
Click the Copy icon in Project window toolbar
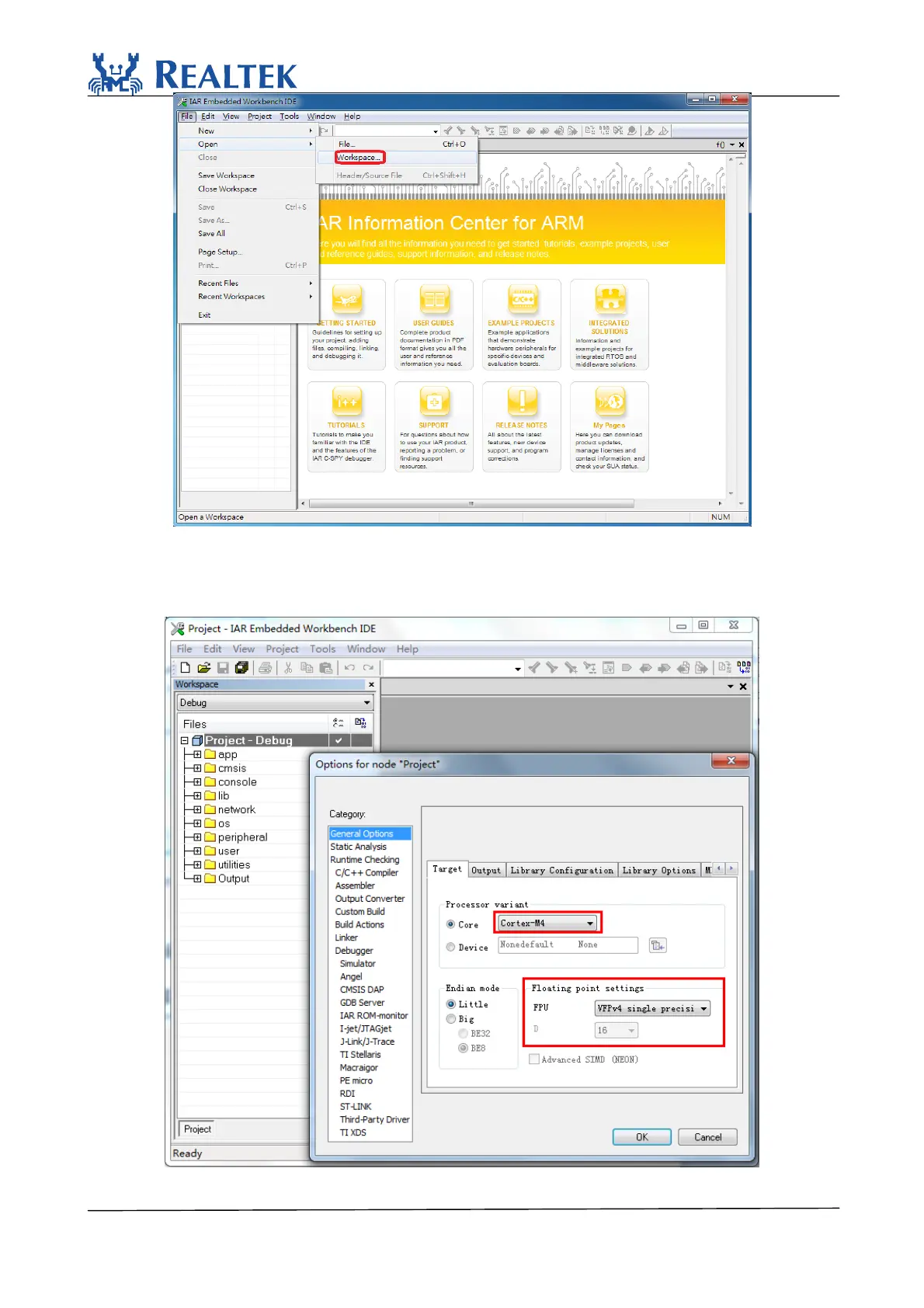coord(307,668)
